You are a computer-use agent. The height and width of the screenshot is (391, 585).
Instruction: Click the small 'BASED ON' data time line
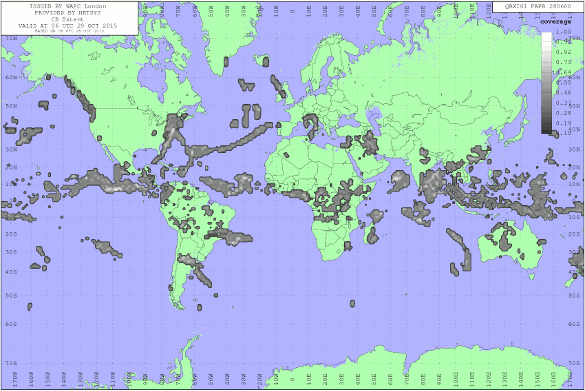point(69,31)
